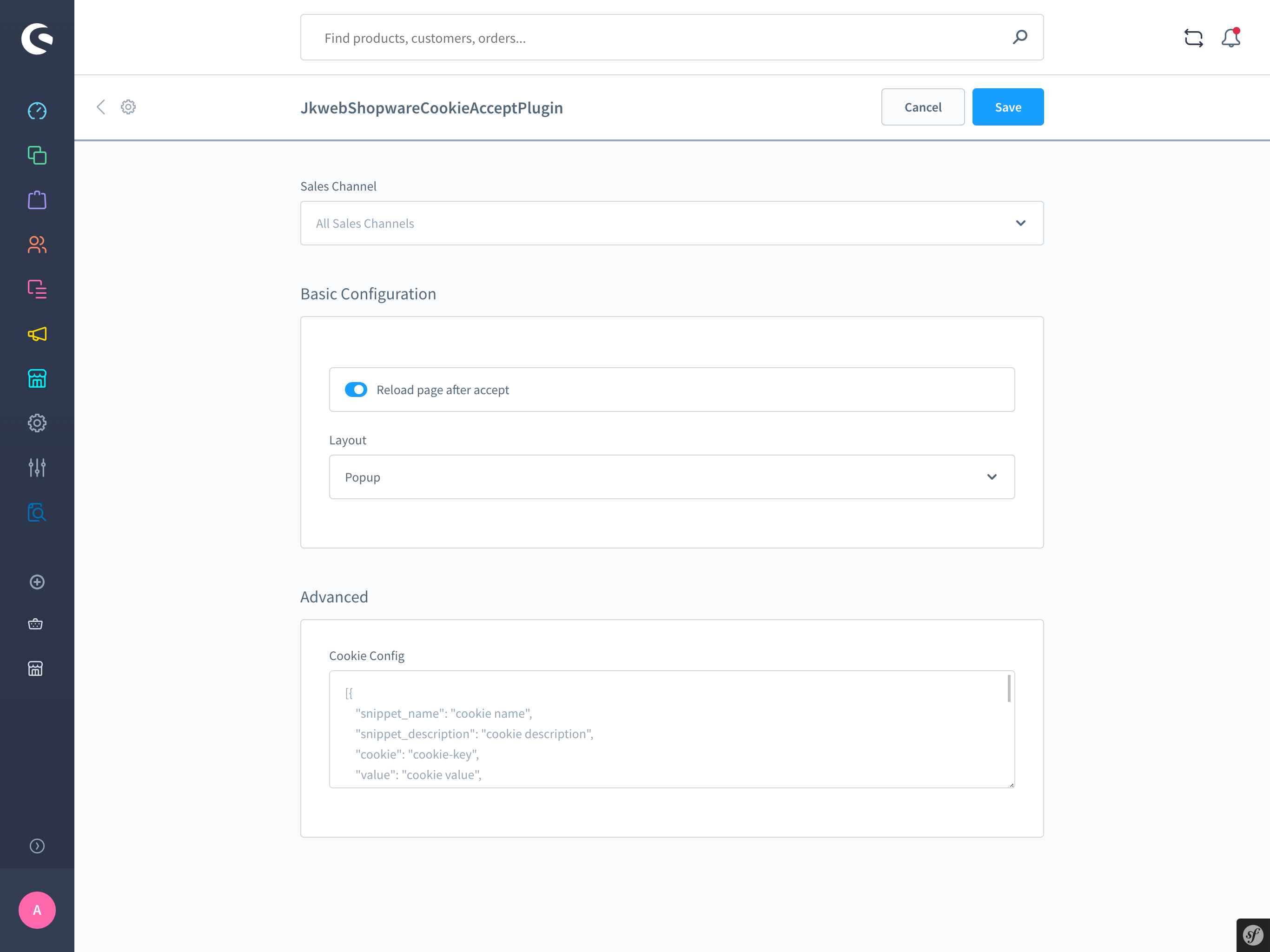The height and width of the screenshot is (952, 1270).
Task: Click the Cancel button
Action: [x=923, y=107]
